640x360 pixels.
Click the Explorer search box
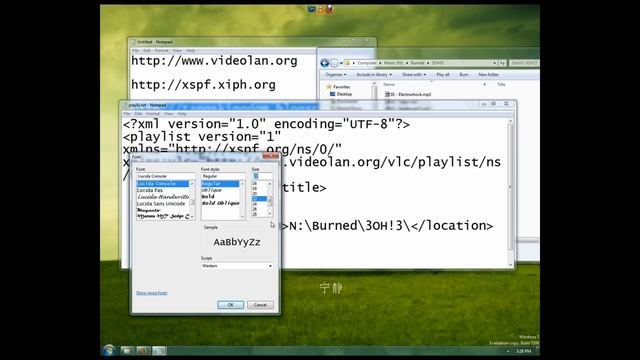pos(524,63)
